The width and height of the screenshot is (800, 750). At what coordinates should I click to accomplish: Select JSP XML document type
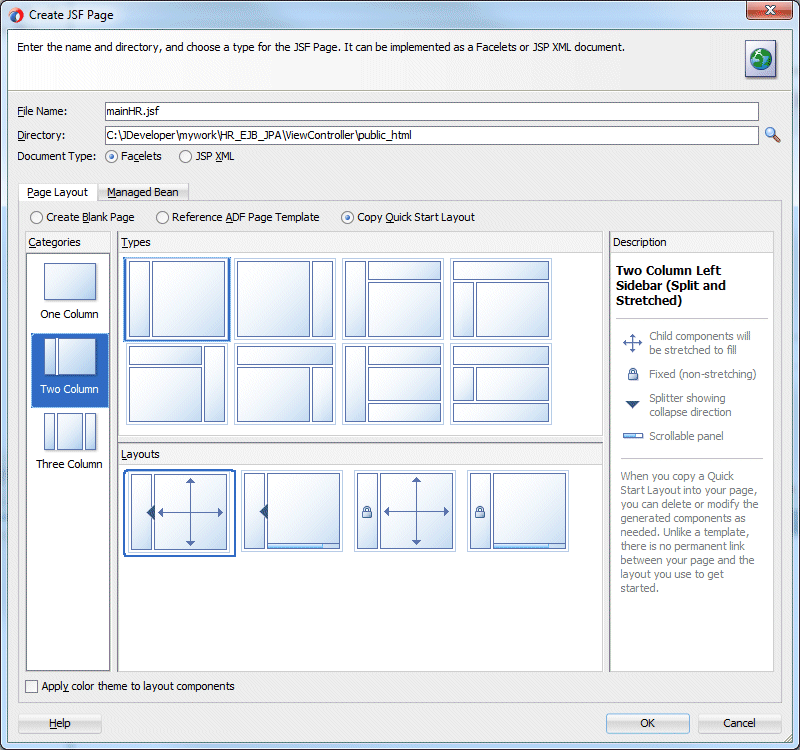coord(185,157)
